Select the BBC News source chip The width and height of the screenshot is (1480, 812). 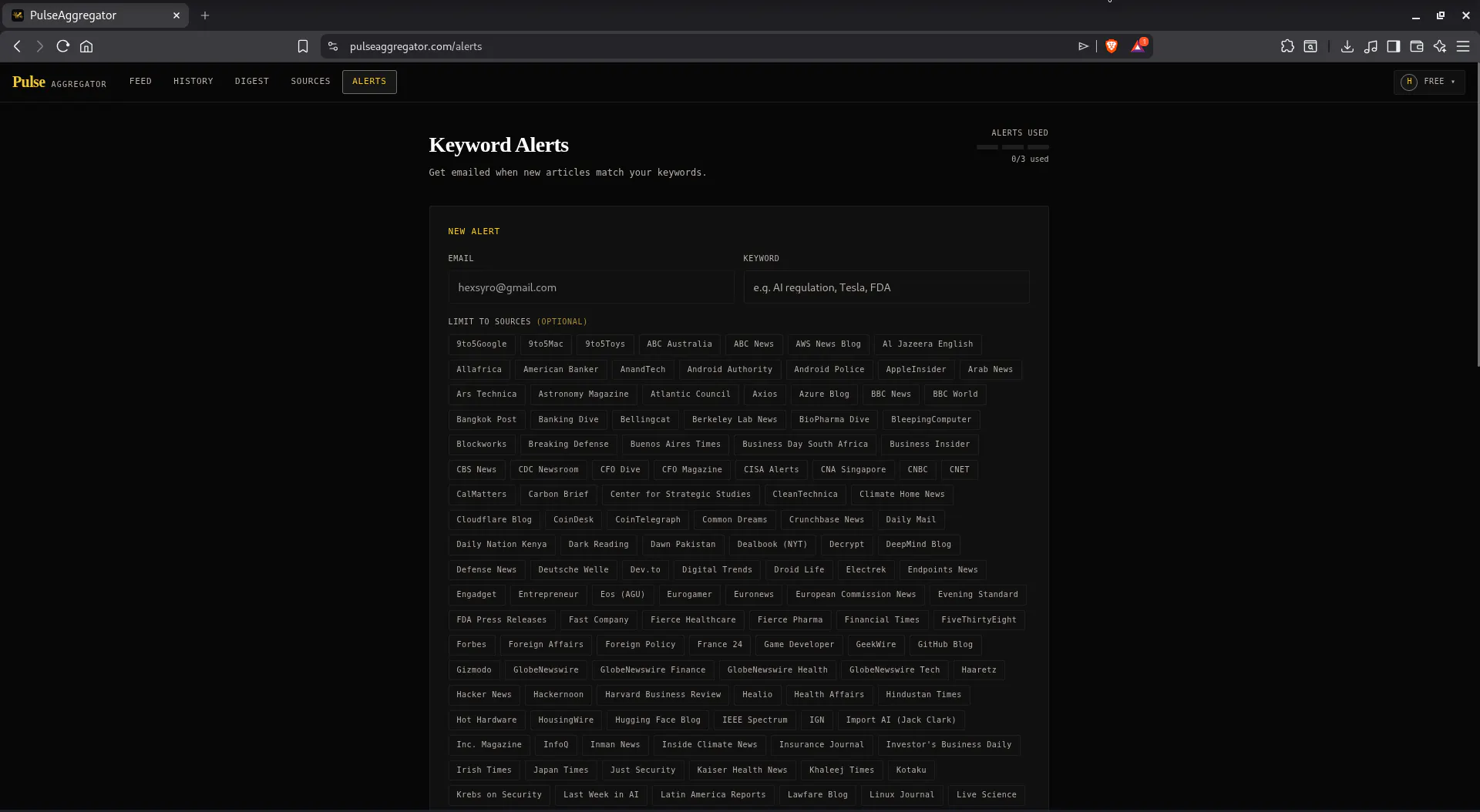point(891,394)
